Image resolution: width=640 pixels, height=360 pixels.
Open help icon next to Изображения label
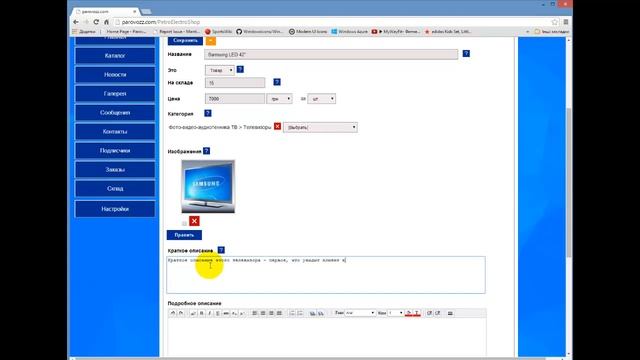(x=207, y=151)
